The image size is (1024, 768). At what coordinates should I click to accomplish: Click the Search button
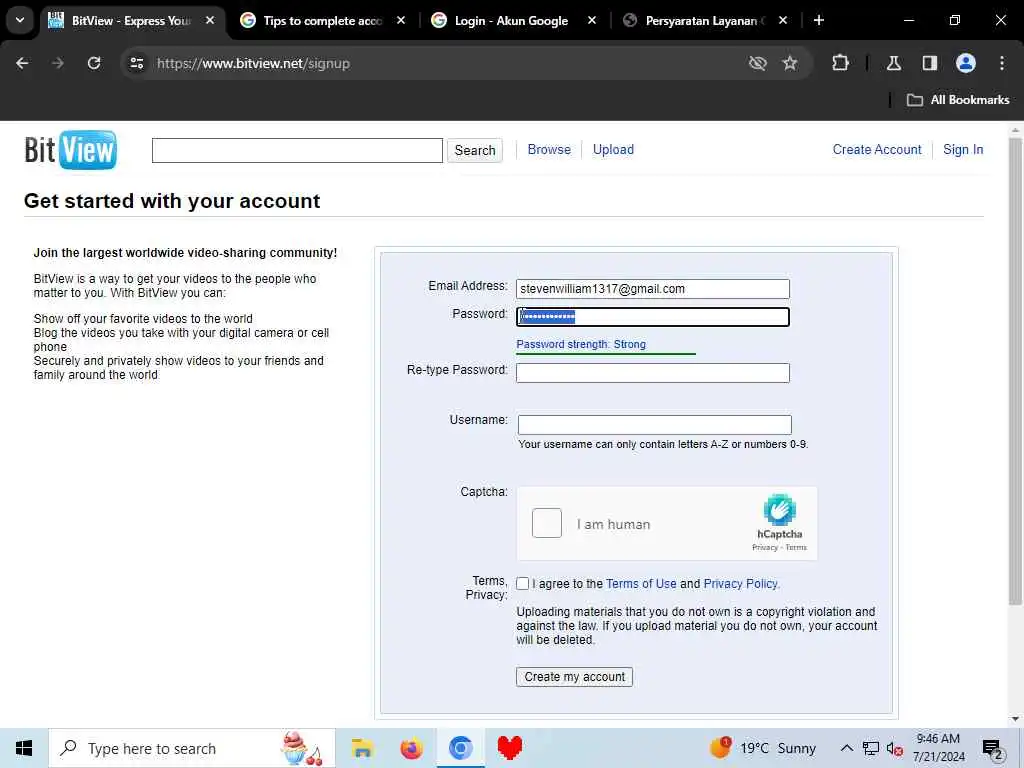(x=475, y=150)
